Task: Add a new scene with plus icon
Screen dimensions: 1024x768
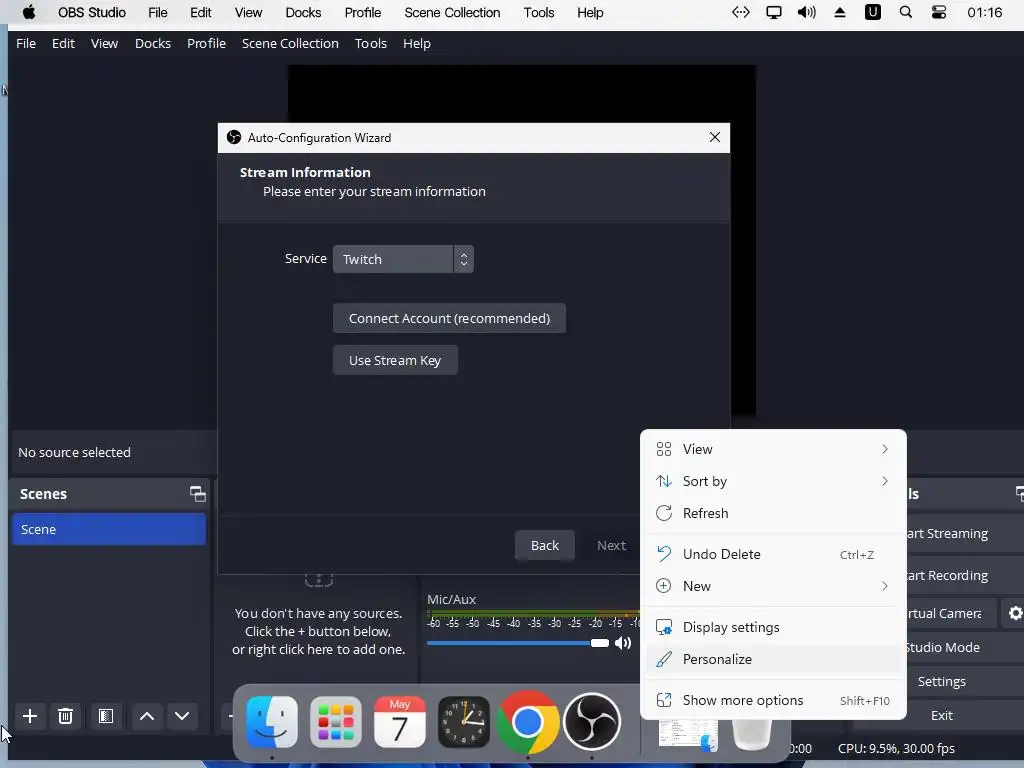Action: pos(29,716)
